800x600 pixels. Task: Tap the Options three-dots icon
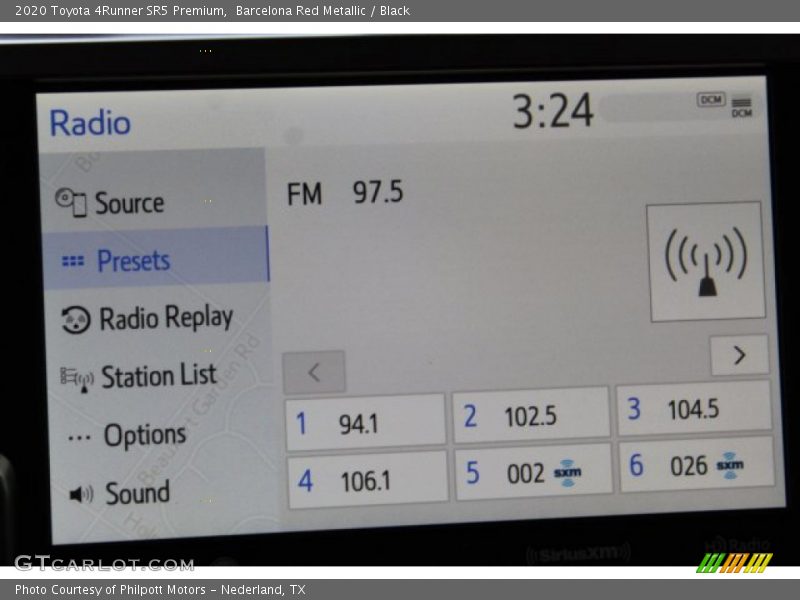[79, 437]
